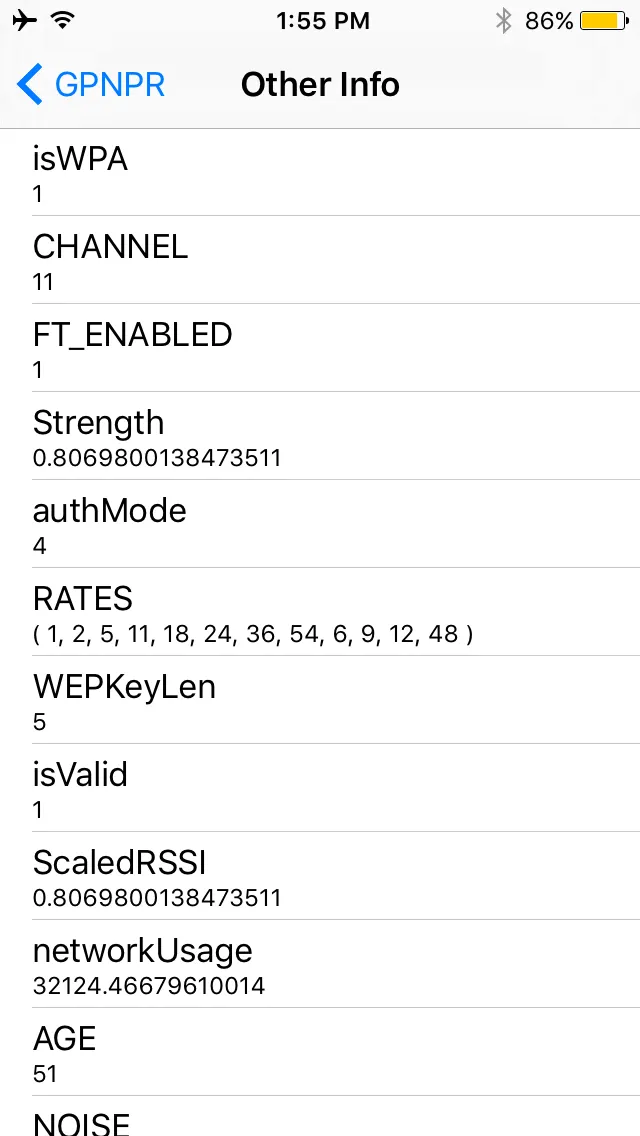Tap the Other Info title
Screen dimensions: 640x1136
click(320, 85)
